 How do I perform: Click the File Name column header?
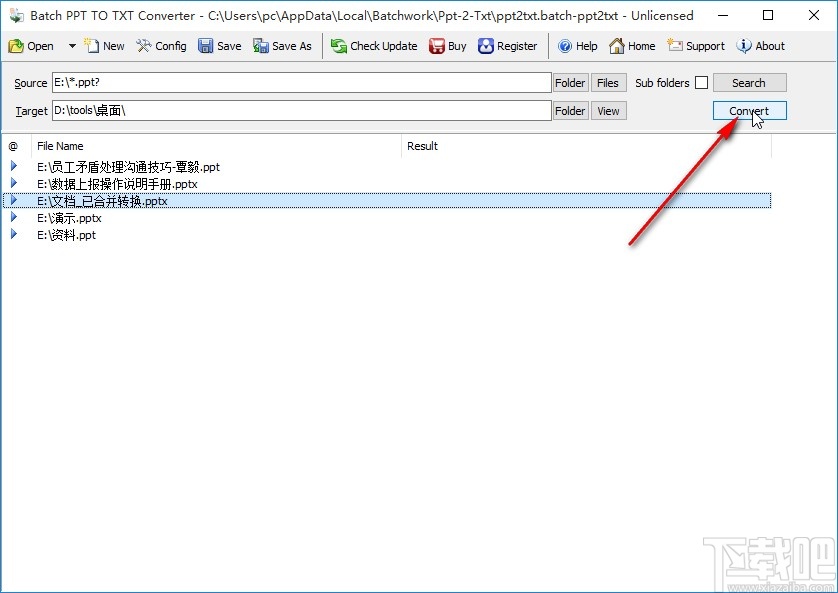pyautogui.click(x=60, y=146)
